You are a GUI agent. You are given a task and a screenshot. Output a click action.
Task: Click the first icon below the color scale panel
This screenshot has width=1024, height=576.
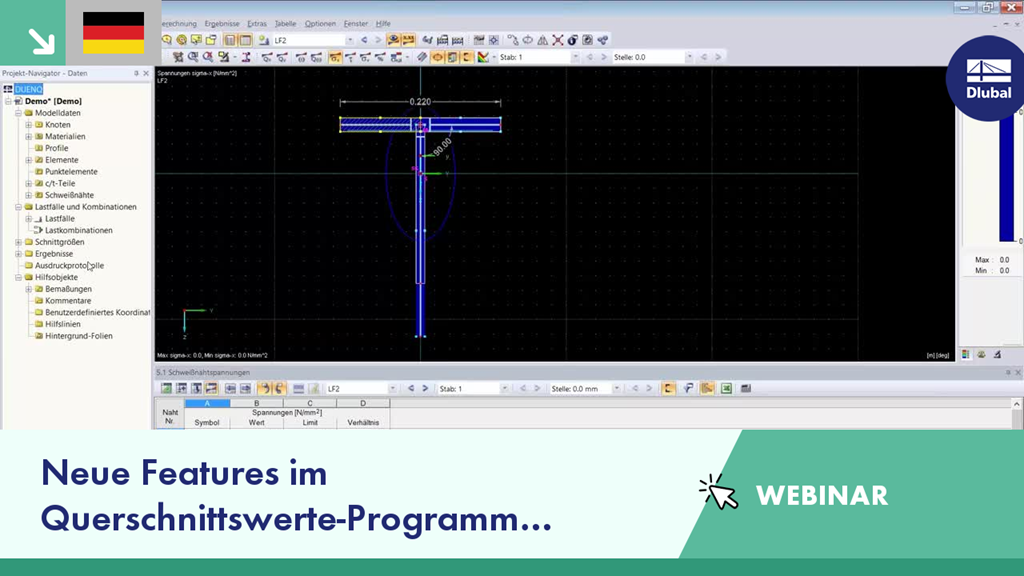tap(966, 355)
